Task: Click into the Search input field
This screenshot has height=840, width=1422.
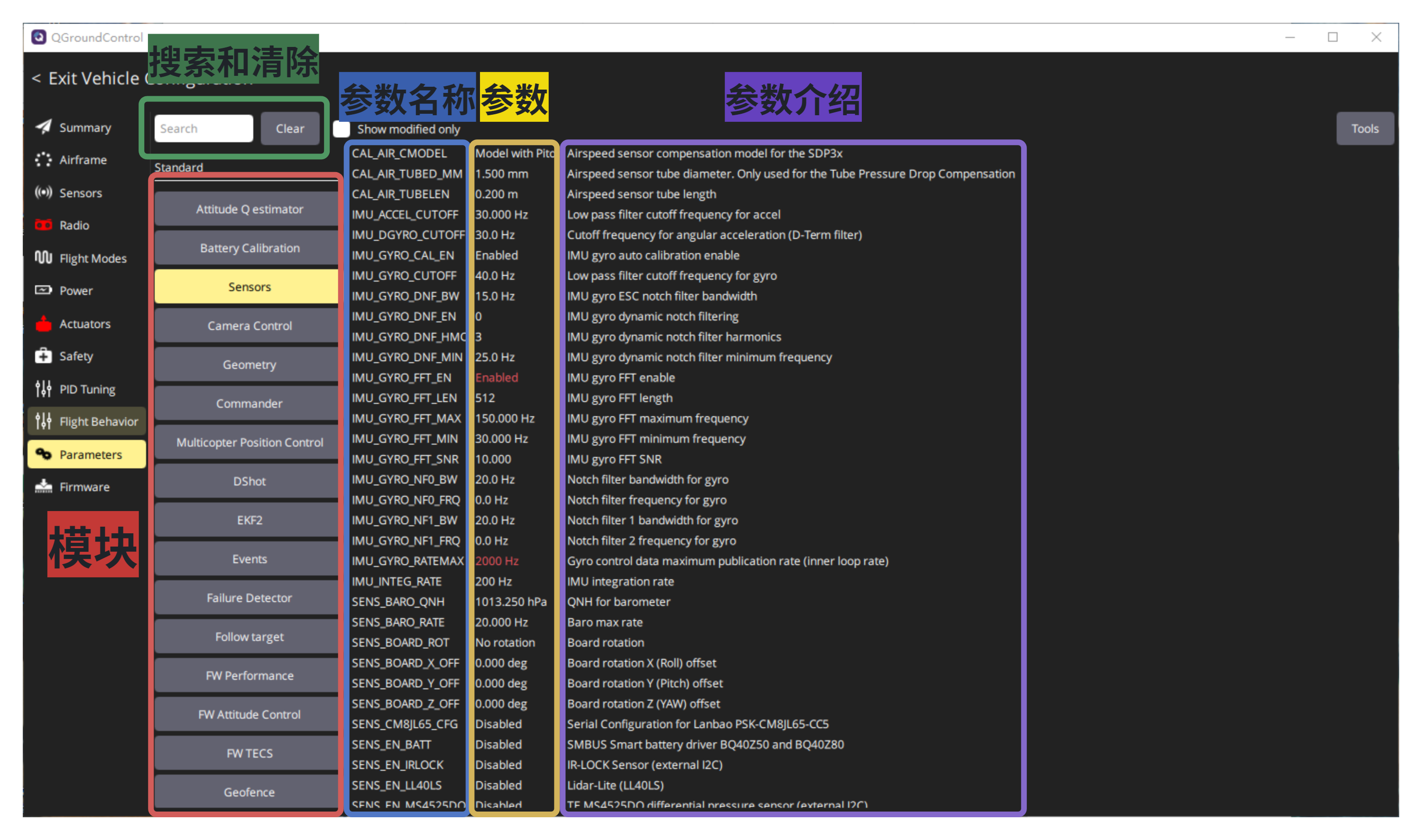Action: tap(203, 128)
